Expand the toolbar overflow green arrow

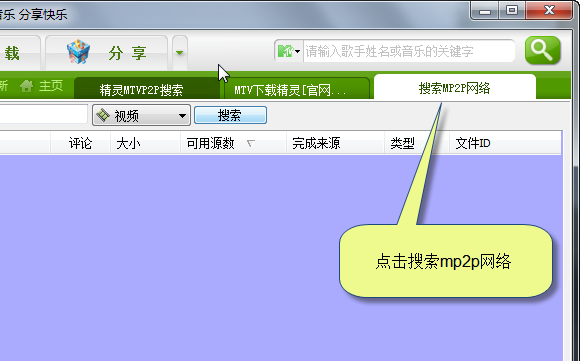[x=180, y=53]
